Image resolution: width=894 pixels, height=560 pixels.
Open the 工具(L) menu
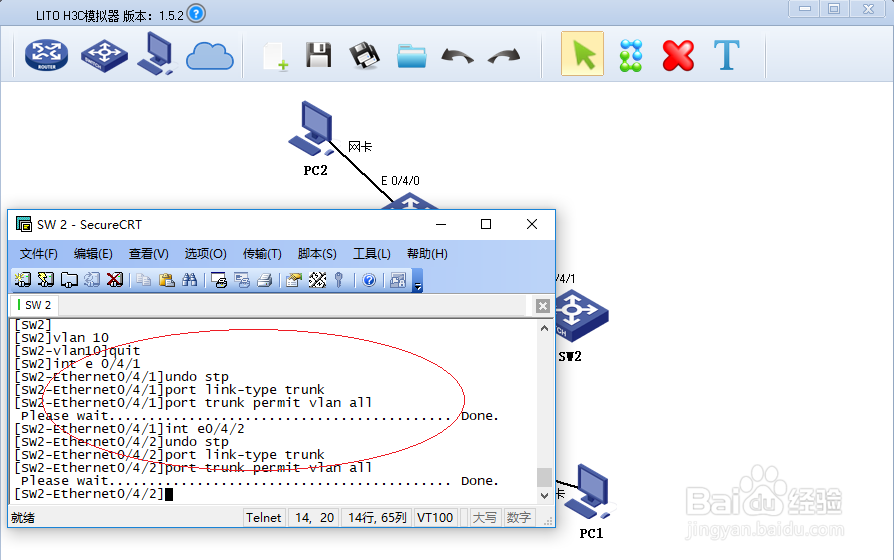point(371,254)
